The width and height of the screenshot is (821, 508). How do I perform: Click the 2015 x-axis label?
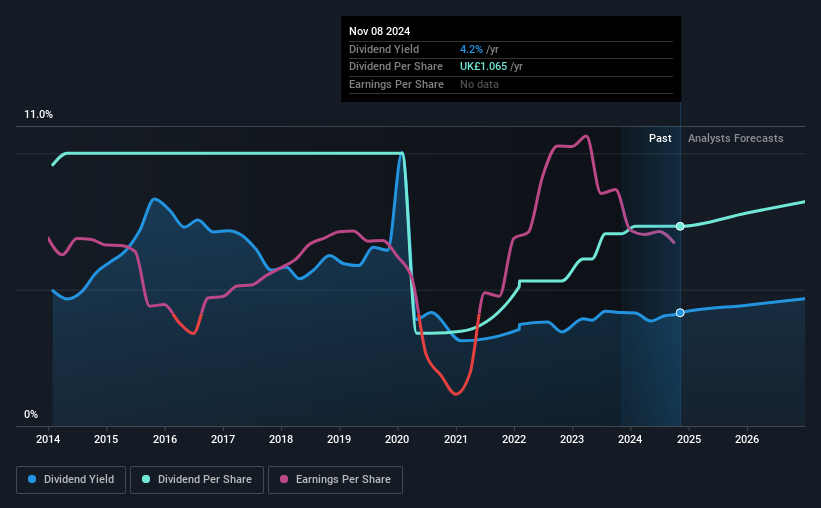[106, 439]
